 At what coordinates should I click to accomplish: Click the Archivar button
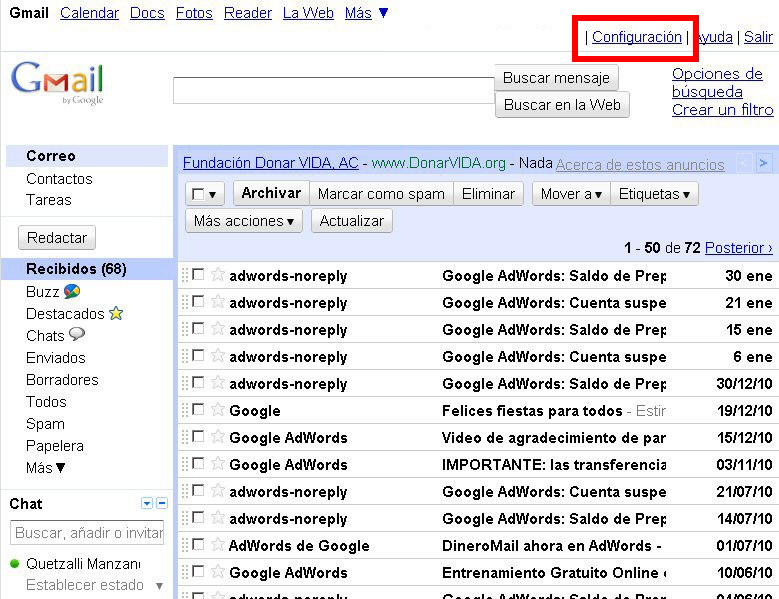point(271,193)
